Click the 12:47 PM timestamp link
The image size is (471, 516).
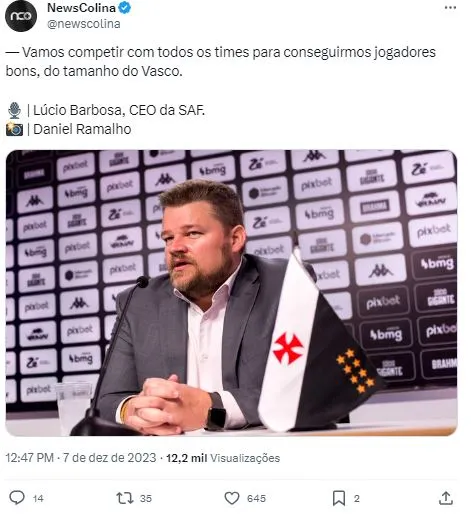(29, 458)
